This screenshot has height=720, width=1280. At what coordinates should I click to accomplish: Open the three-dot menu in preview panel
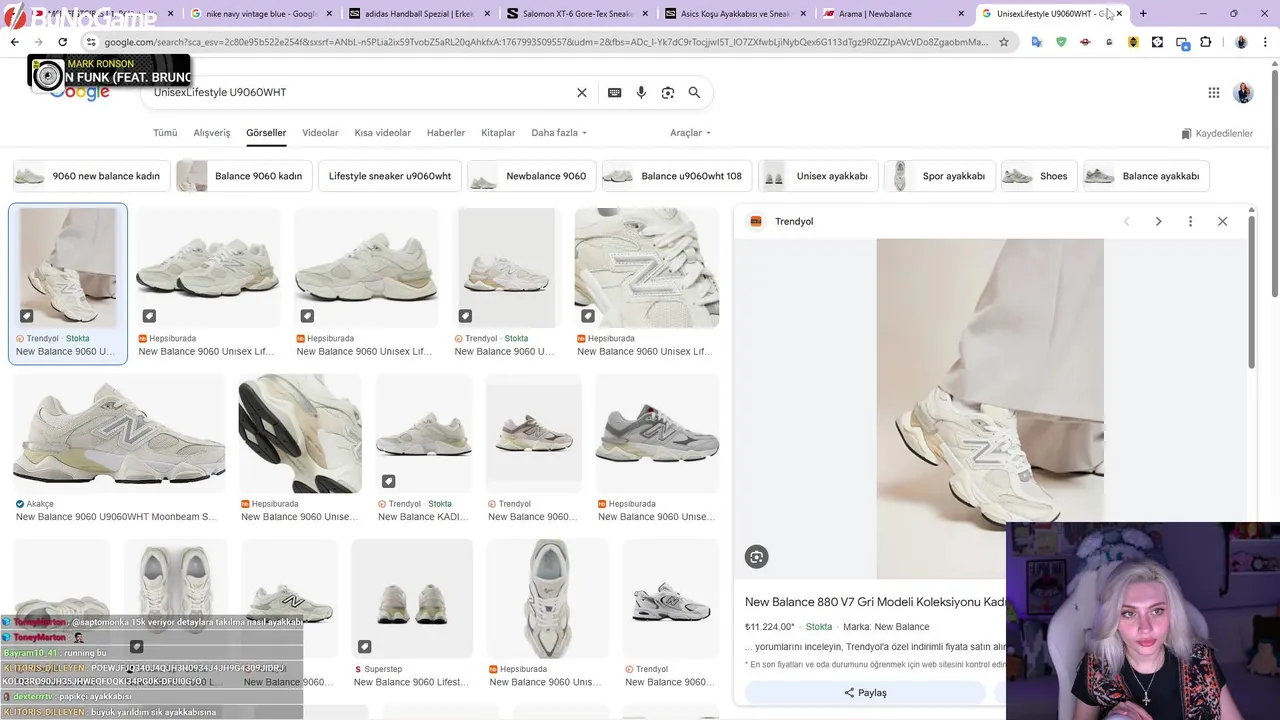1190,221
